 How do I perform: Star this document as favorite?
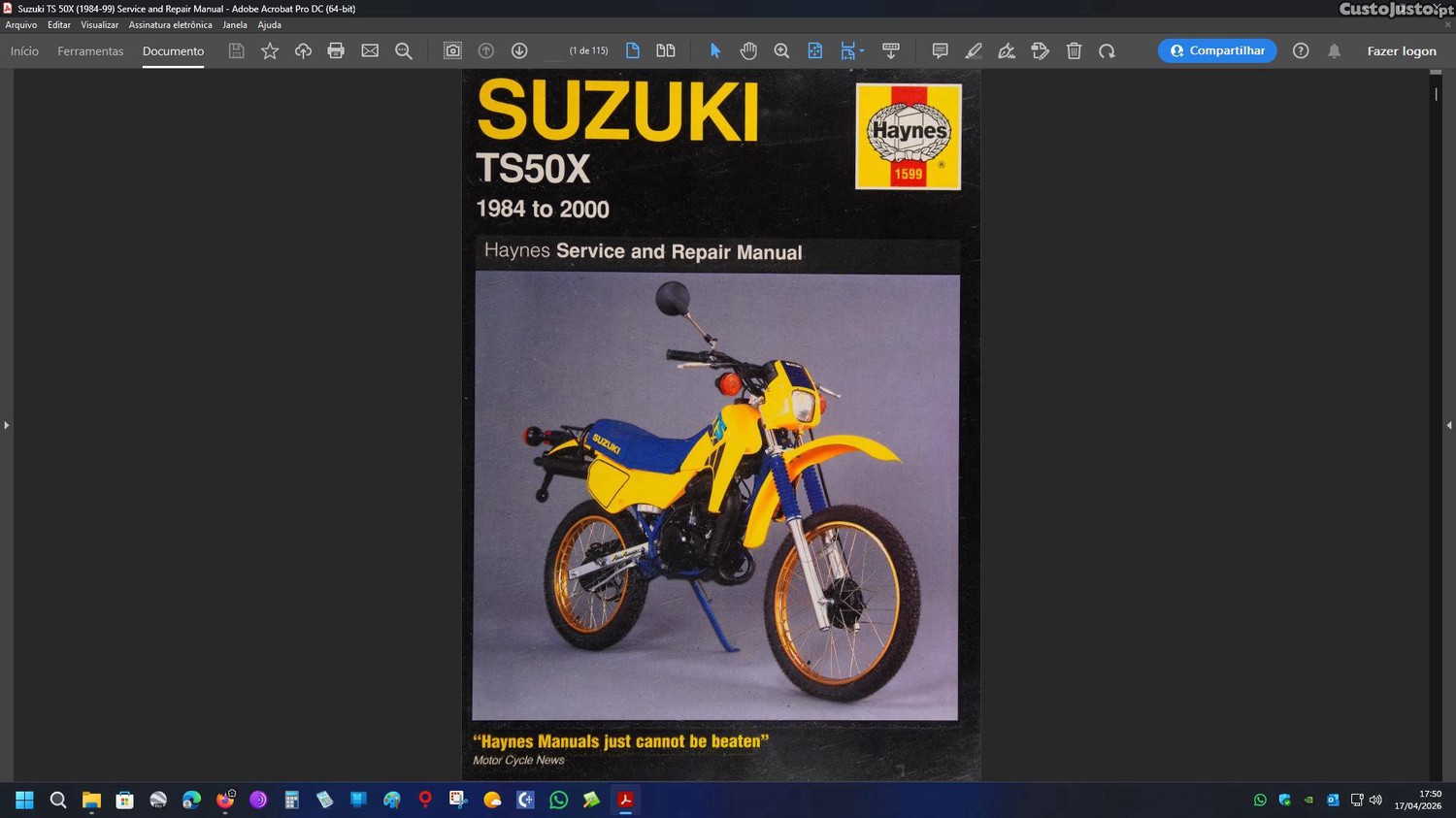[270, 51]
